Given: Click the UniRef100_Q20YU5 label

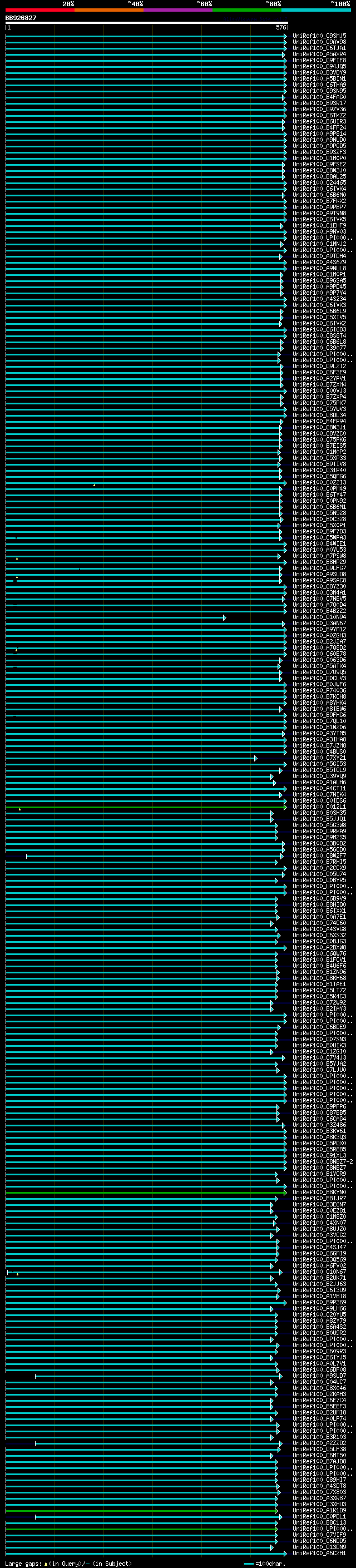Looking at the screenshot, I should coord(319,1315).
